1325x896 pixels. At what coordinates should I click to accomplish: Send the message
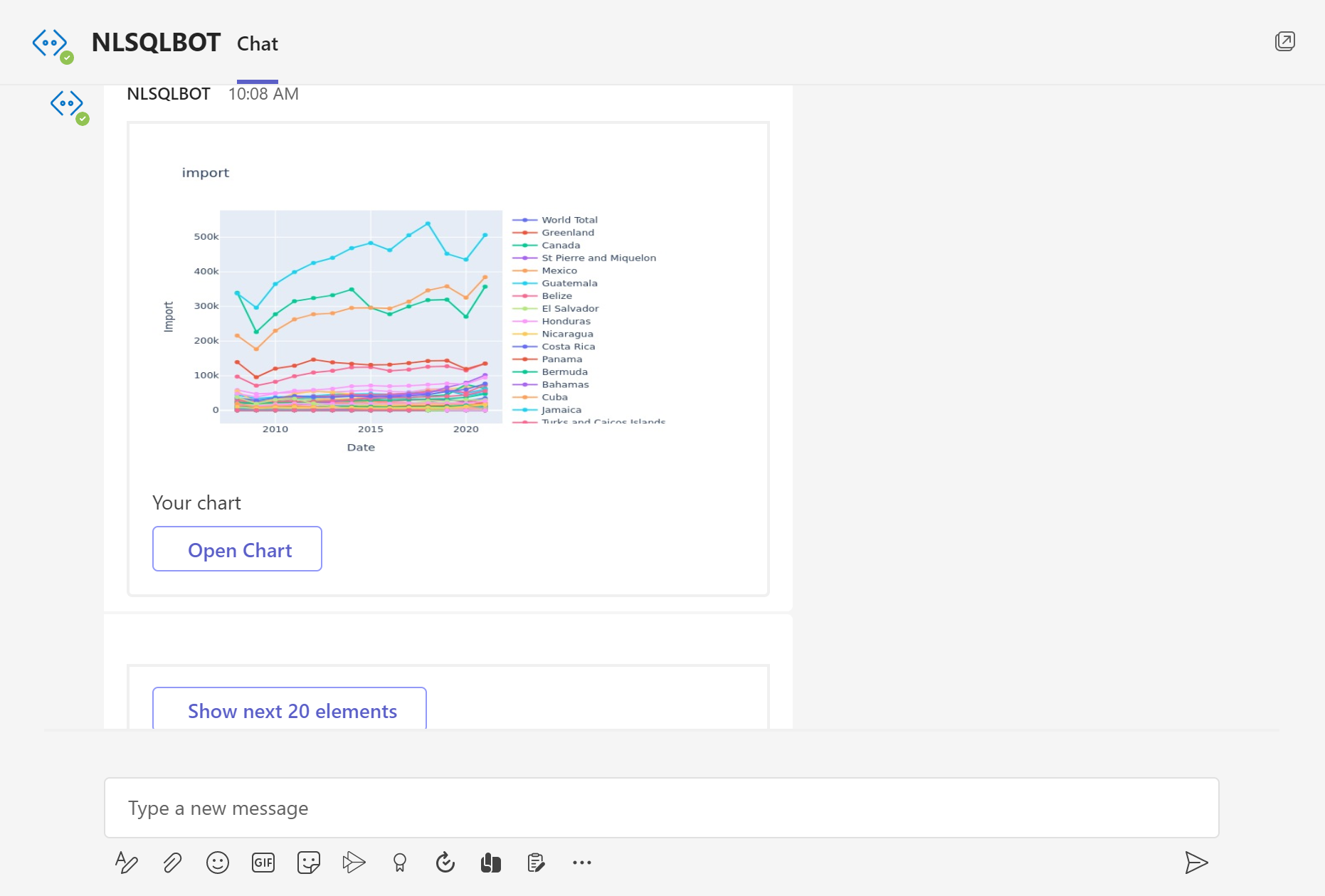pyautogui.click(x=1198, y=862)
